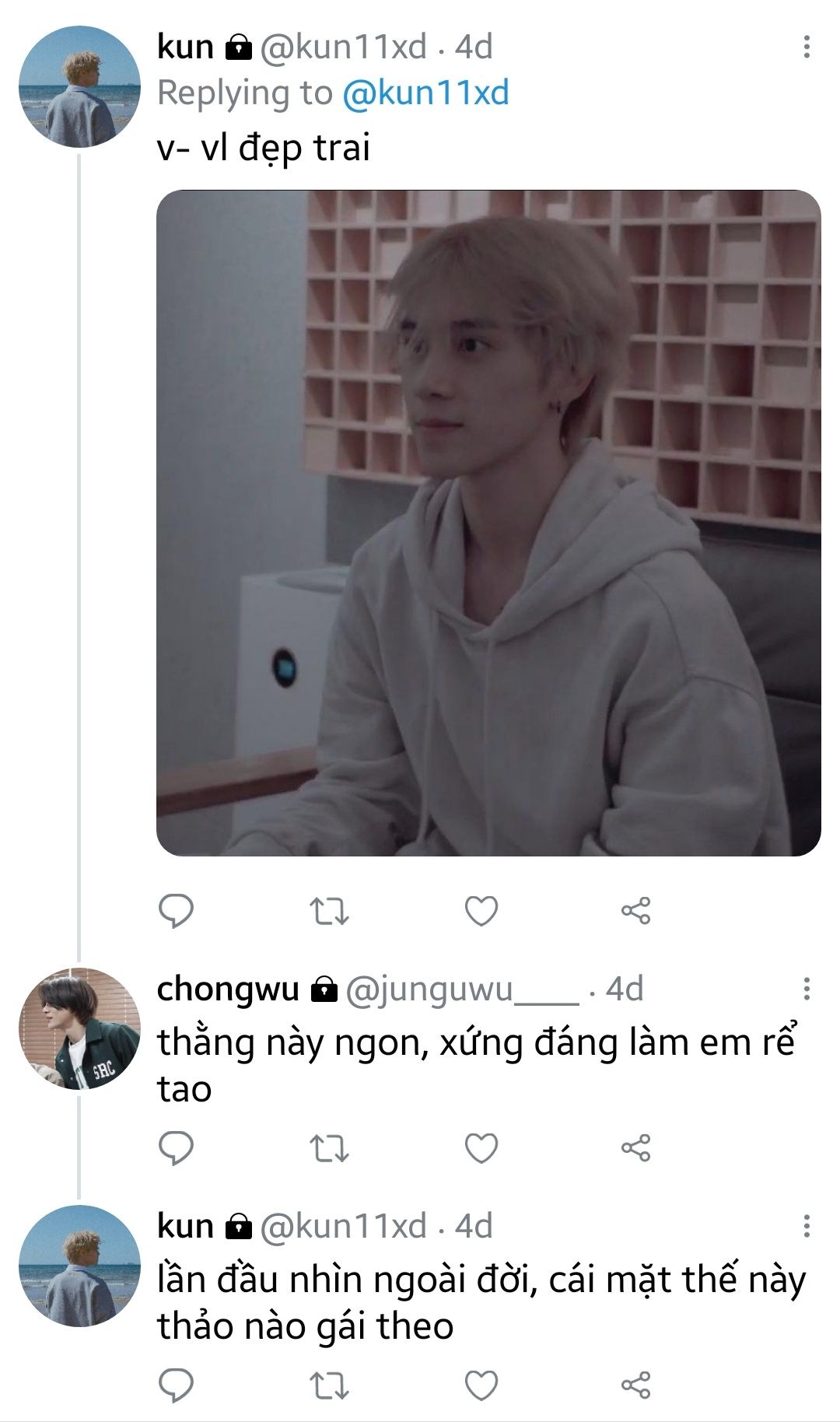View the attached hoodie photo

(488, 523)
